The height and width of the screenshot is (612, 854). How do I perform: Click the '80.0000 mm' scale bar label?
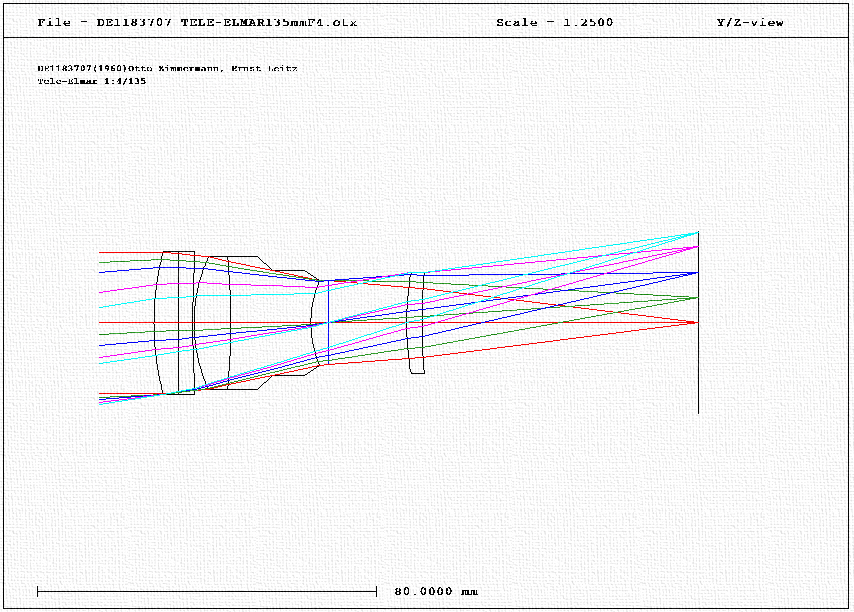[x=436, y=591]
